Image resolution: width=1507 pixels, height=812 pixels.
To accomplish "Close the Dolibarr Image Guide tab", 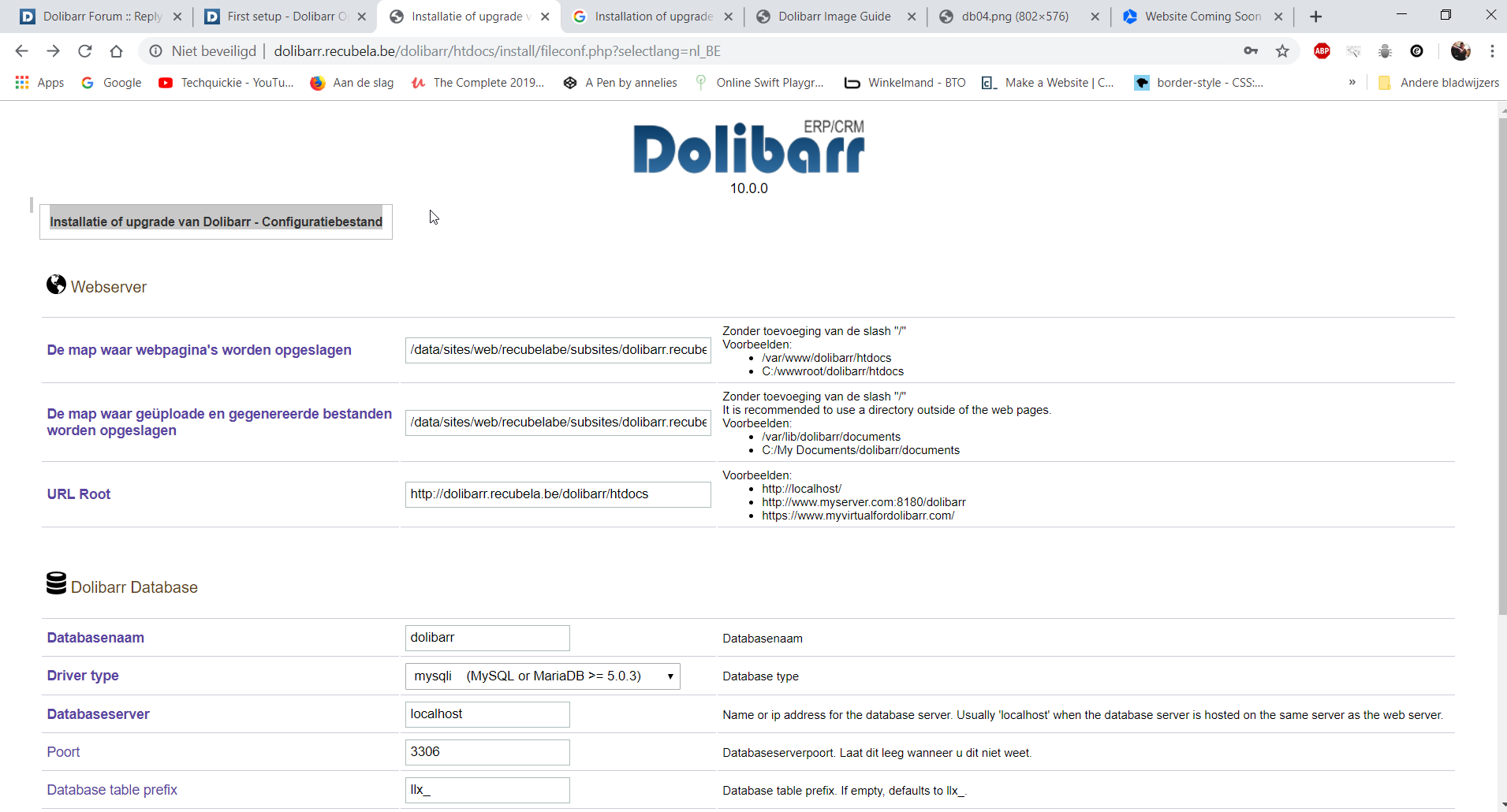I will [912, 17].
